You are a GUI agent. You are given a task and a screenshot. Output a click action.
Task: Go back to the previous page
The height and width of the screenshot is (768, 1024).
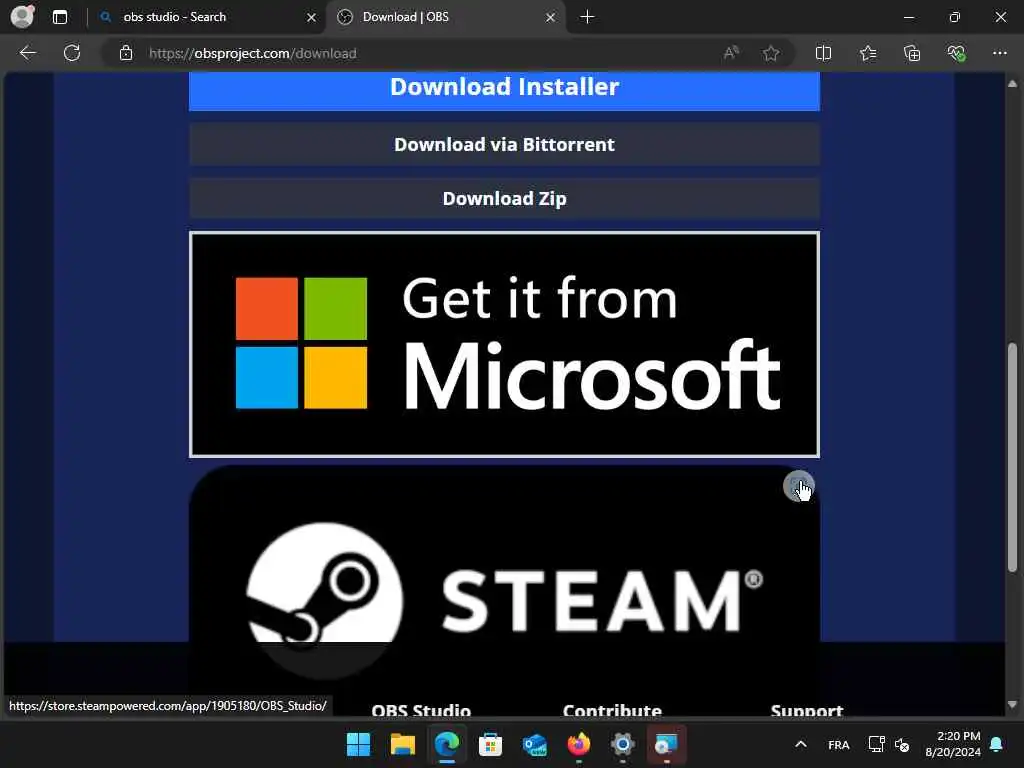[x=28, y=53]
